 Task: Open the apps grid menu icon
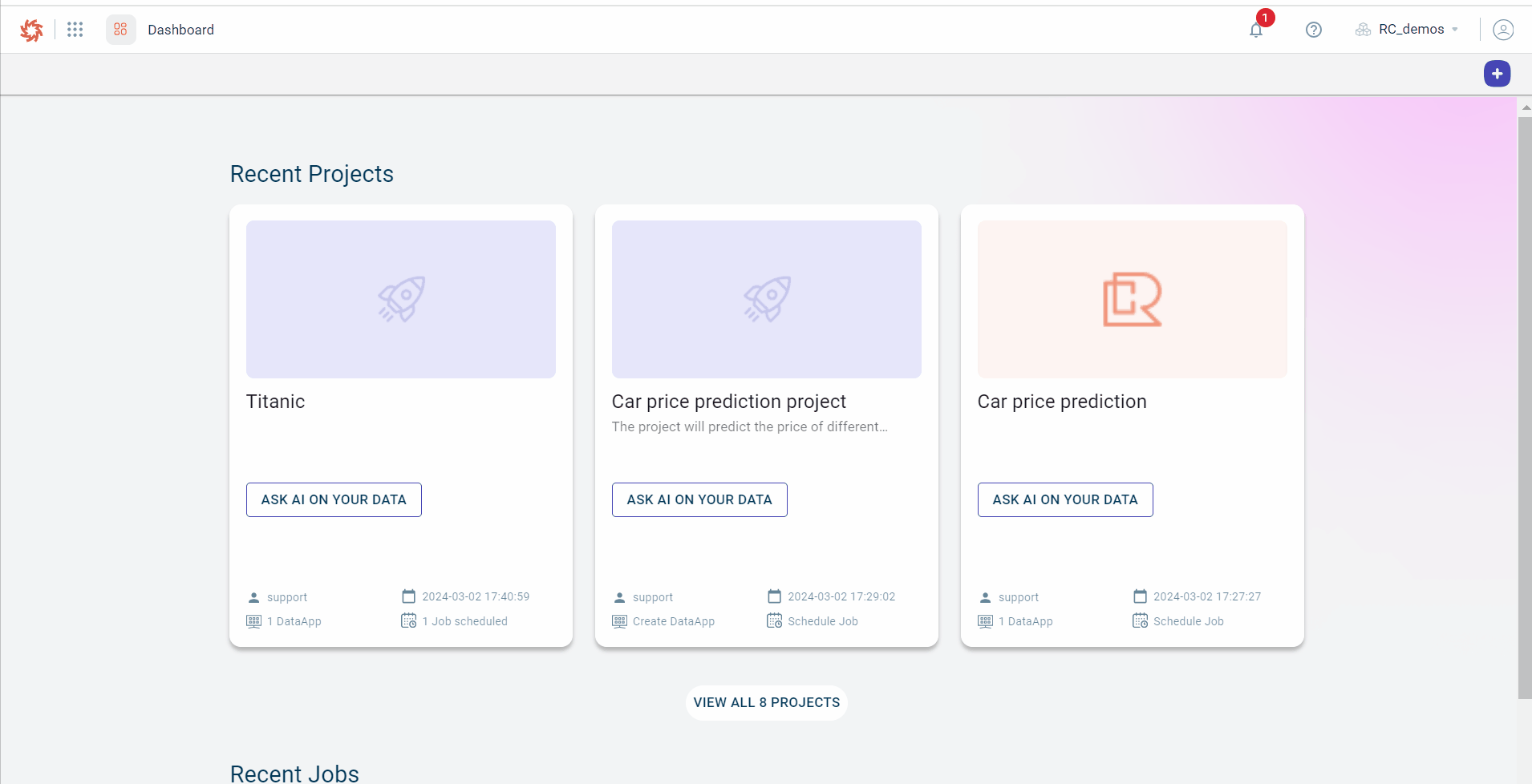coord(75,30)
